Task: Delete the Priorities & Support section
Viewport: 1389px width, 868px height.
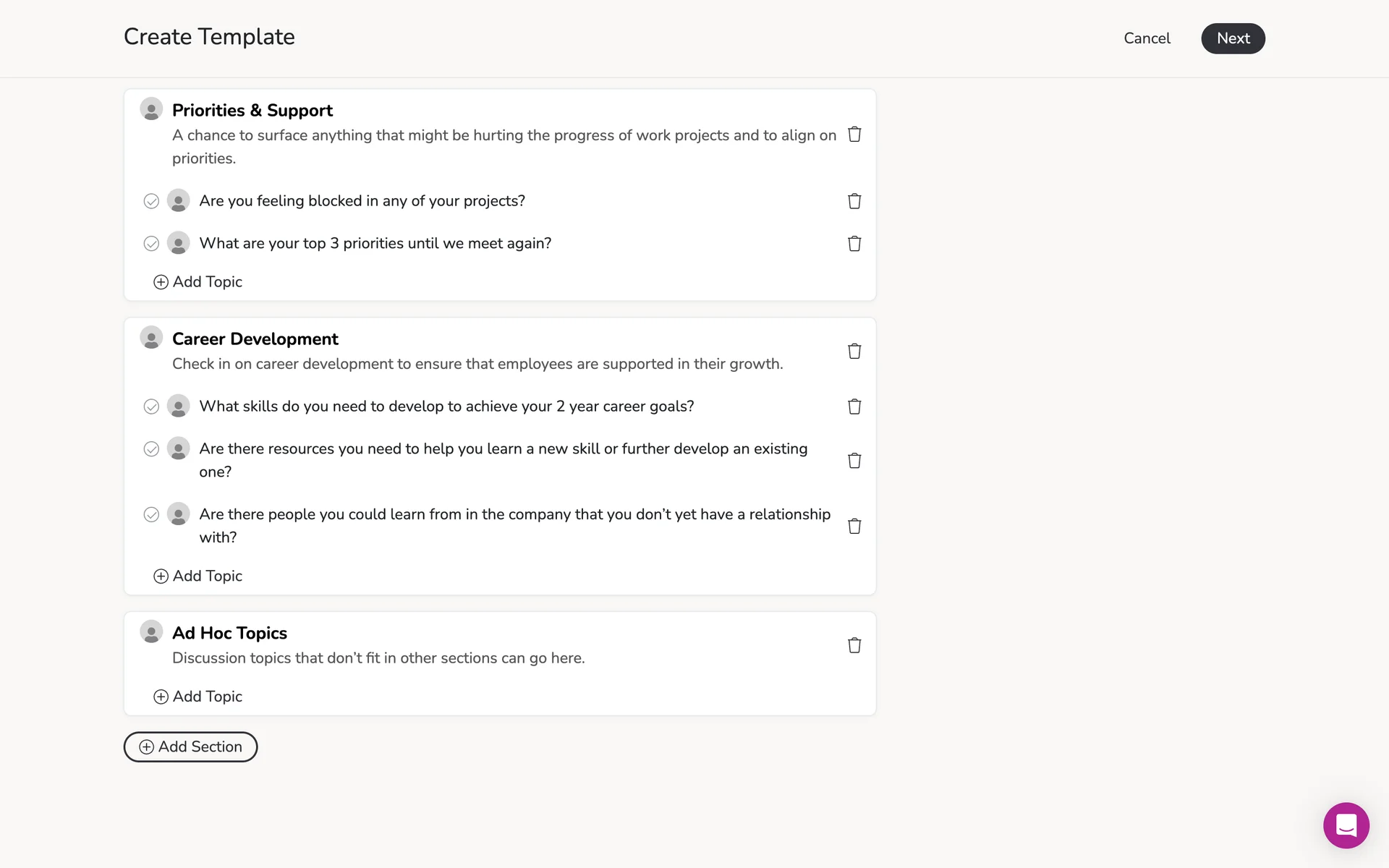Action: [854, 135]
